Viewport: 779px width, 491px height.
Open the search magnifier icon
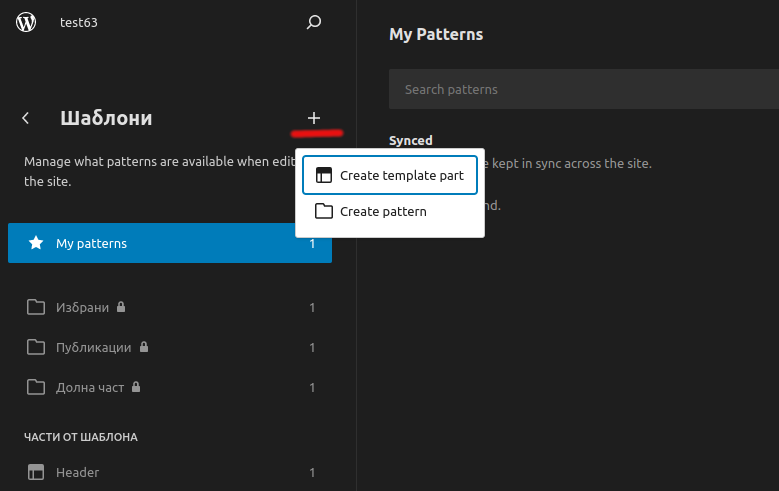[x=314, y=22]
